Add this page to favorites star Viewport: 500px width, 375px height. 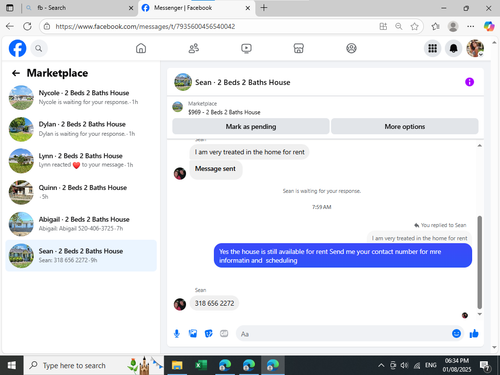[414, 26]
